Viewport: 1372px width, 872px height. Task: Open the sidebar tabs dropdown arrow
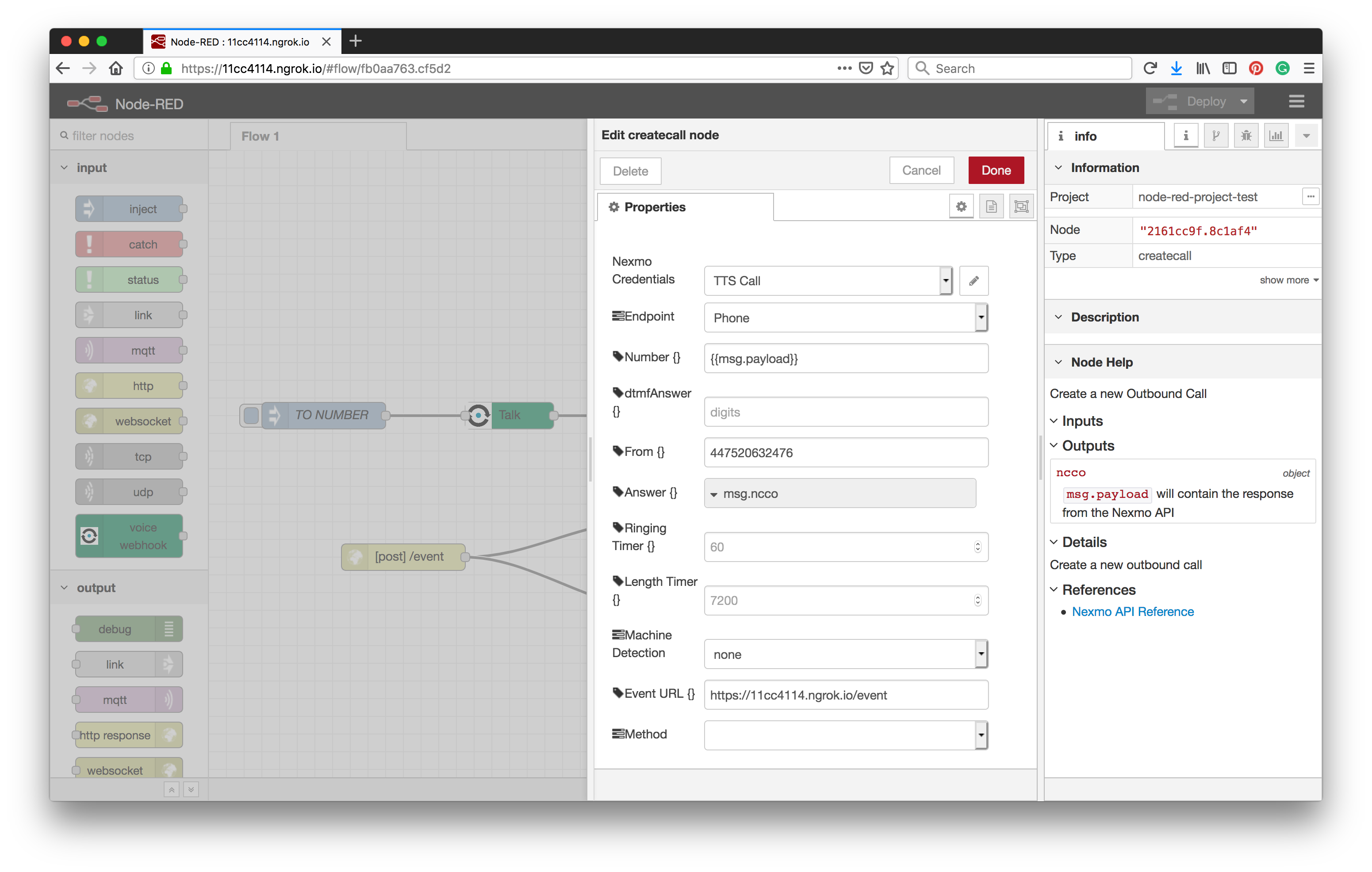point(1307,136)
